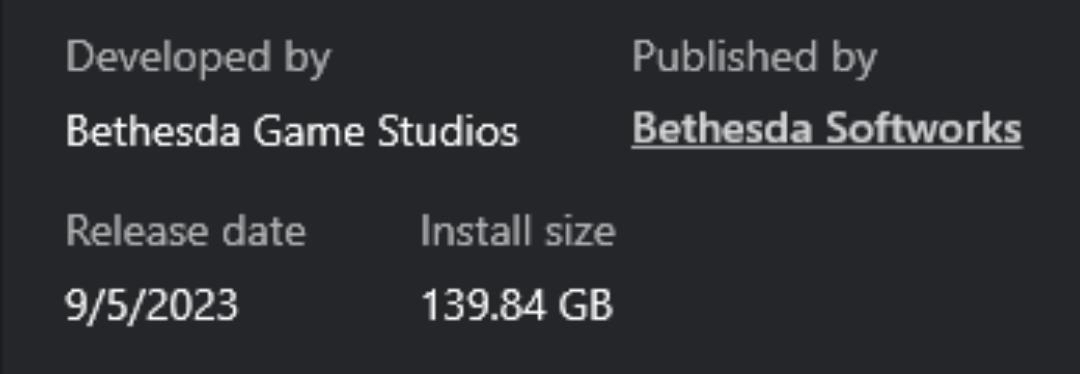The width and height of the screenshot is (1080, 374).
Task: Click the word Studios in developer name
Action: [x=448, y=131]
